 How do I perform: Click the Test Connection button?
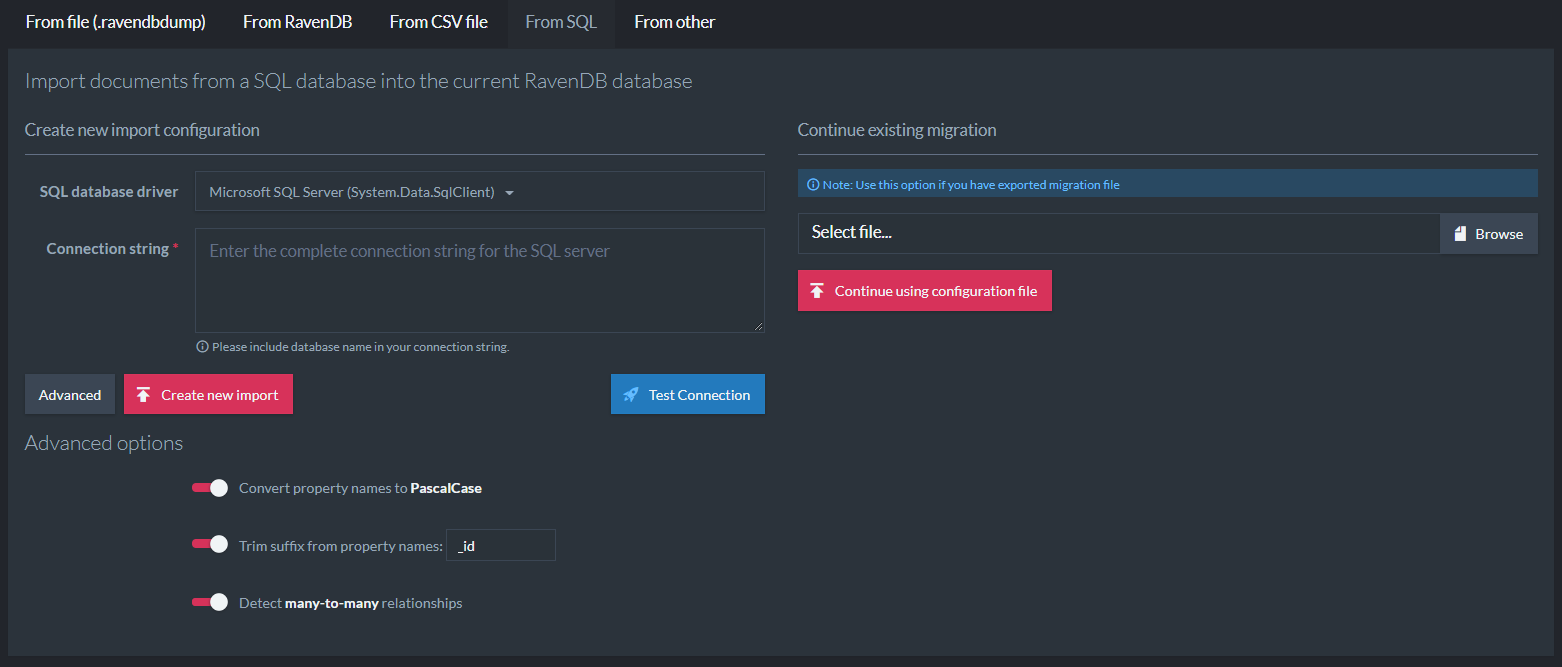point(688,394)
